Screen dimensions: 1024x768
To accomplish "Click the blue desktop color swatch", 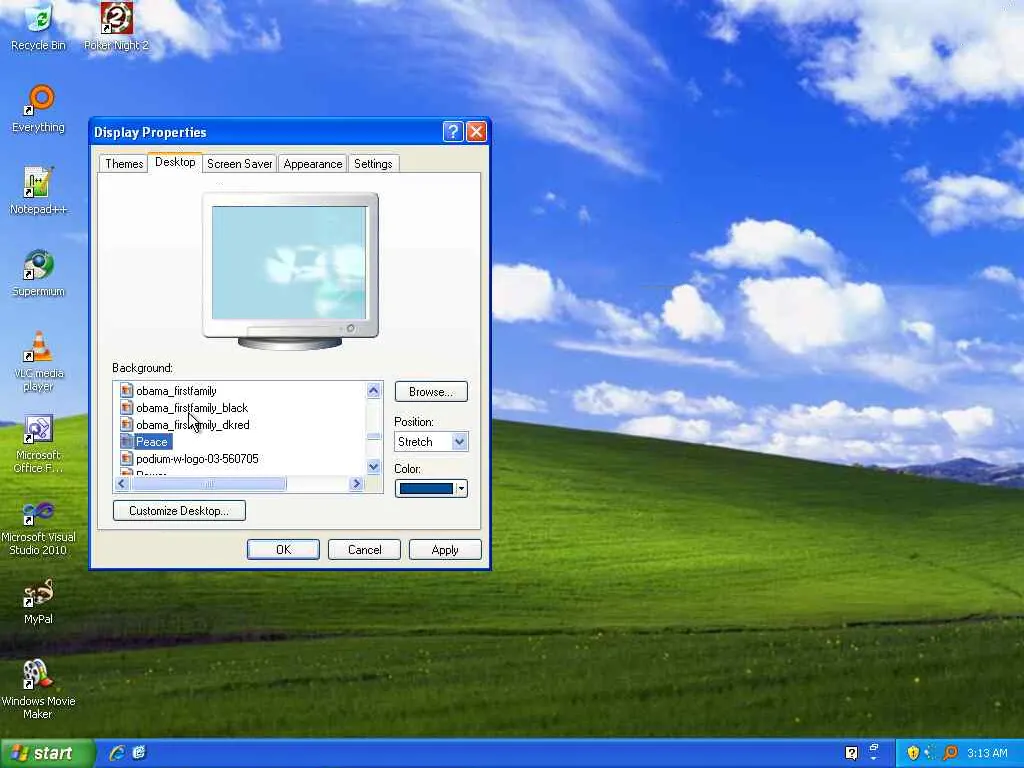I will click(426, 488).
